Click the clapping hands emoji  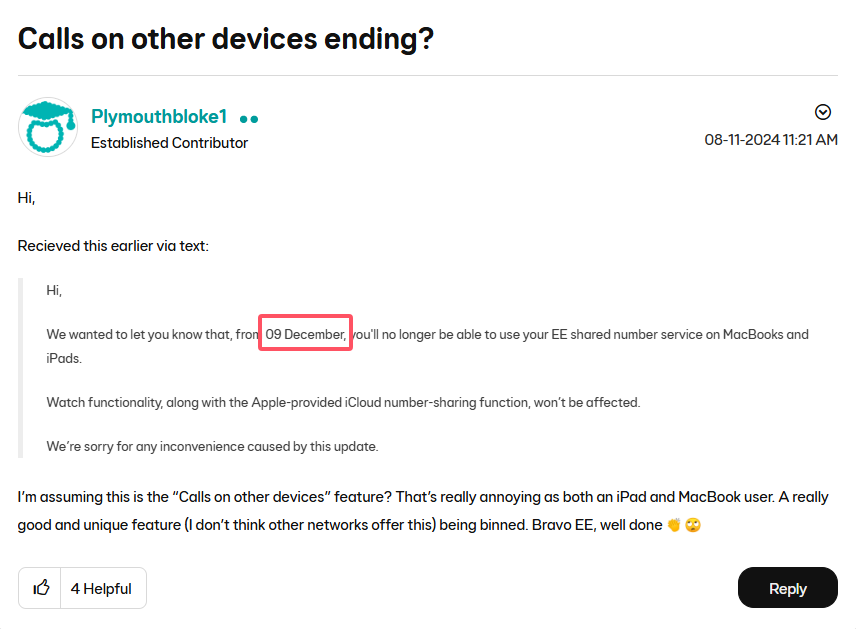(674, 525)
